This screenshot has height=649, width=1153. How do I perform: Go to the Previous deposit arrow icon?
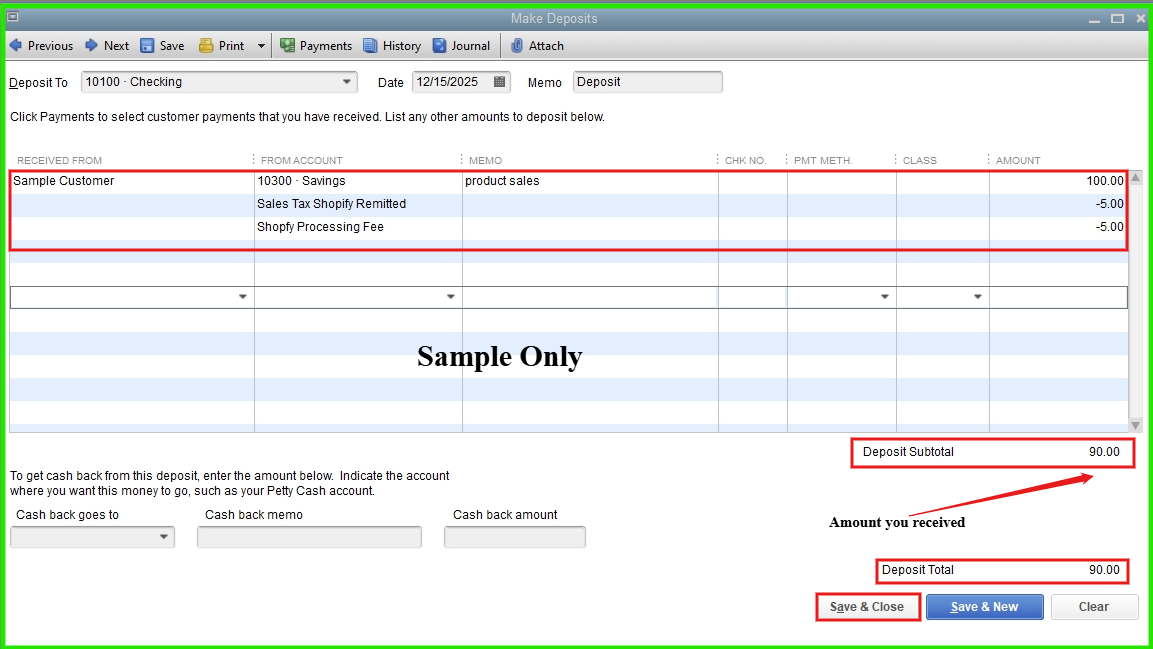coord(16,45)
